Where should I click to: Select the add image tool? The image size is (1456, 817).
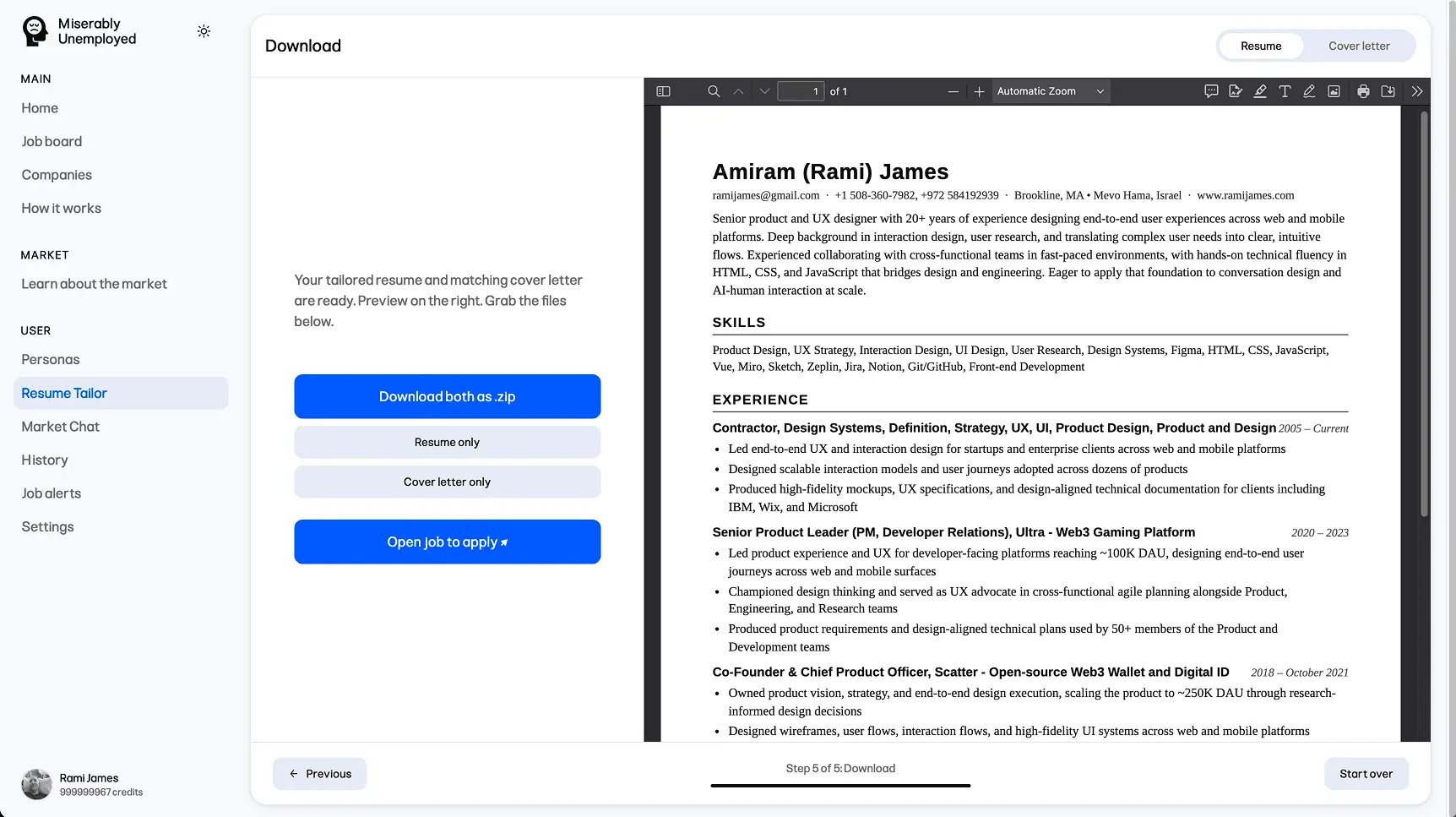click(x=1334, y=91)
